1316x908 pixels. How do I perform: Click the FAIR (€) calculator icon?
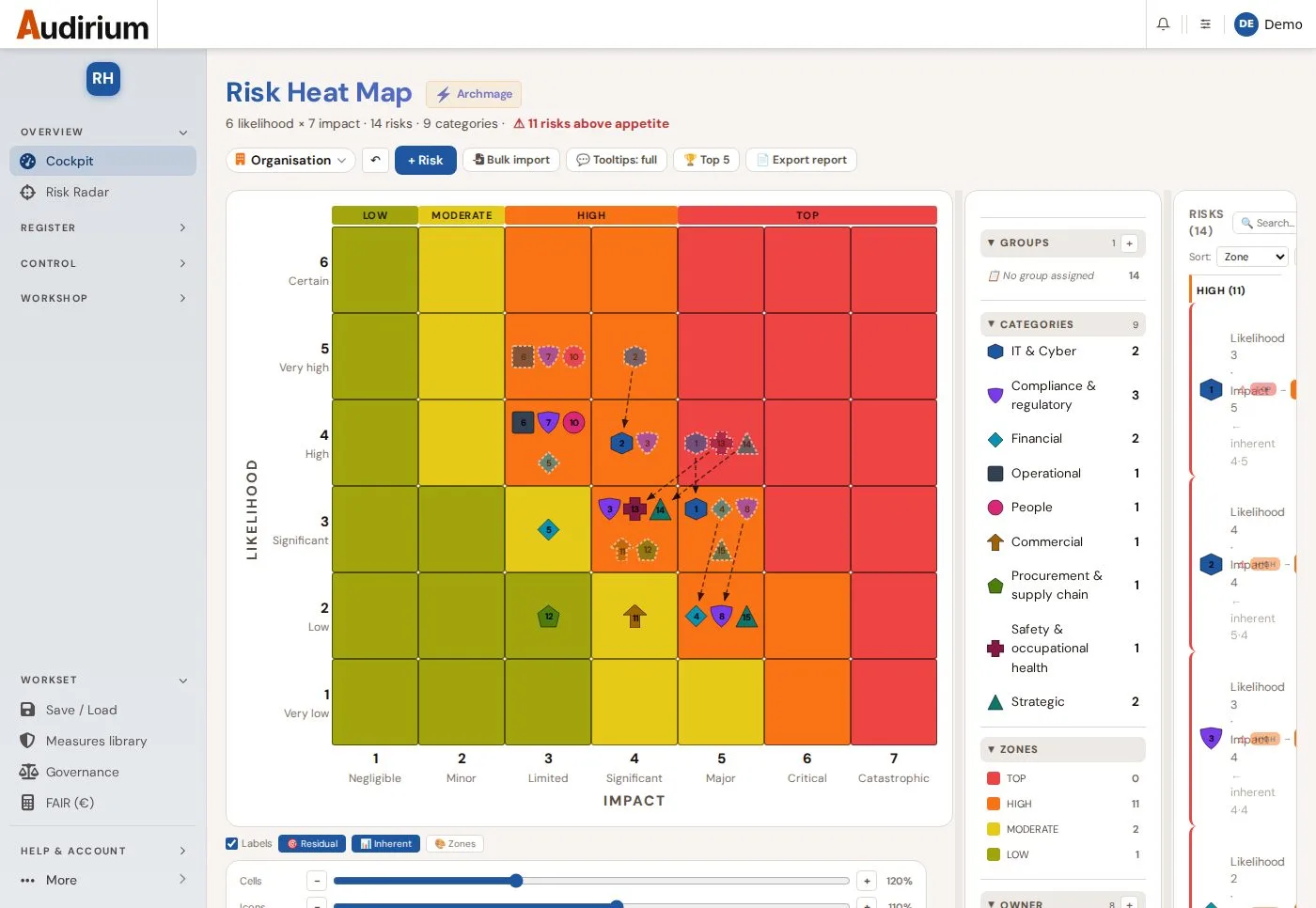click(x=28, y=803)
